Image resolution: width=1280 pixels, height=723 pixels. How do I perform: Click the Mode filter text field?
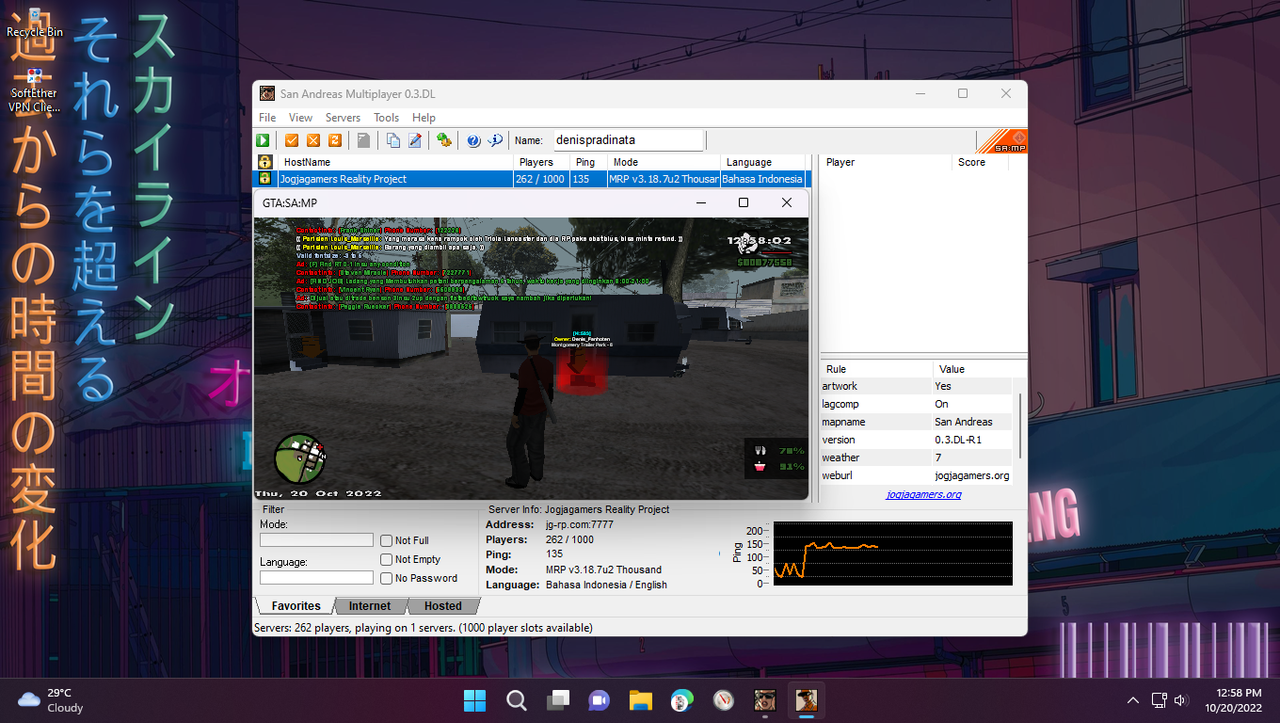click(x=316, y=540)
